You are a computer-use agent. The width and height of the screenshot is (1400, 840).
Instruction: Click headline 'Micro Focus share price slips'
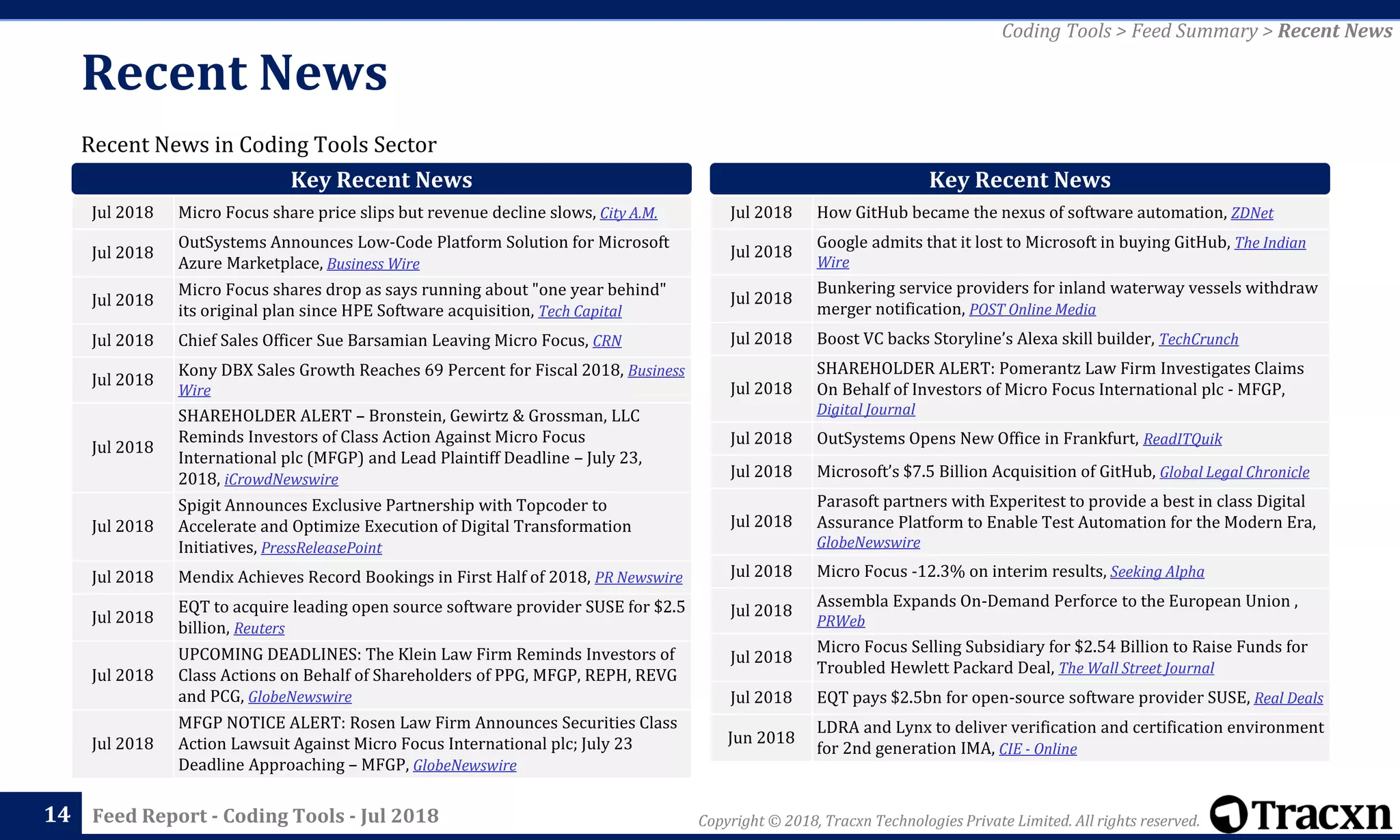pos(387,213)
